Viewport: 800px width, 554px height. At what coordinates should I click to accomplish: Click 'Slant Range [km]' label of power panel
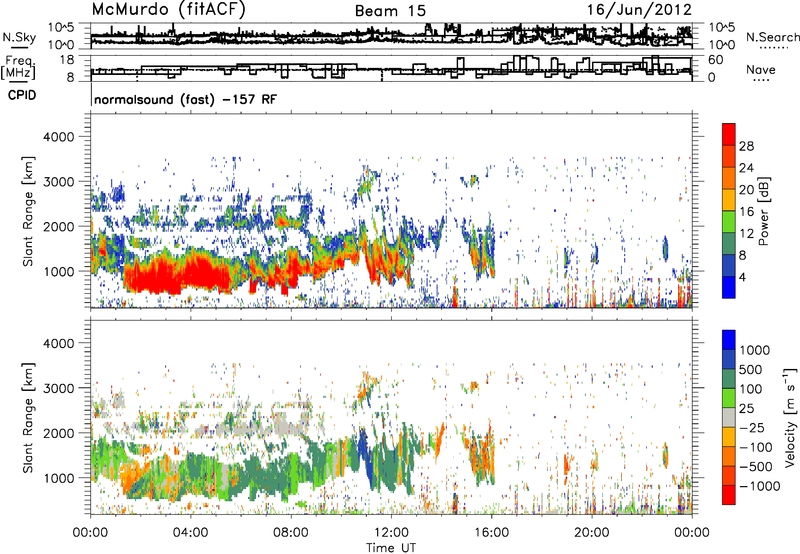[28, 211]
